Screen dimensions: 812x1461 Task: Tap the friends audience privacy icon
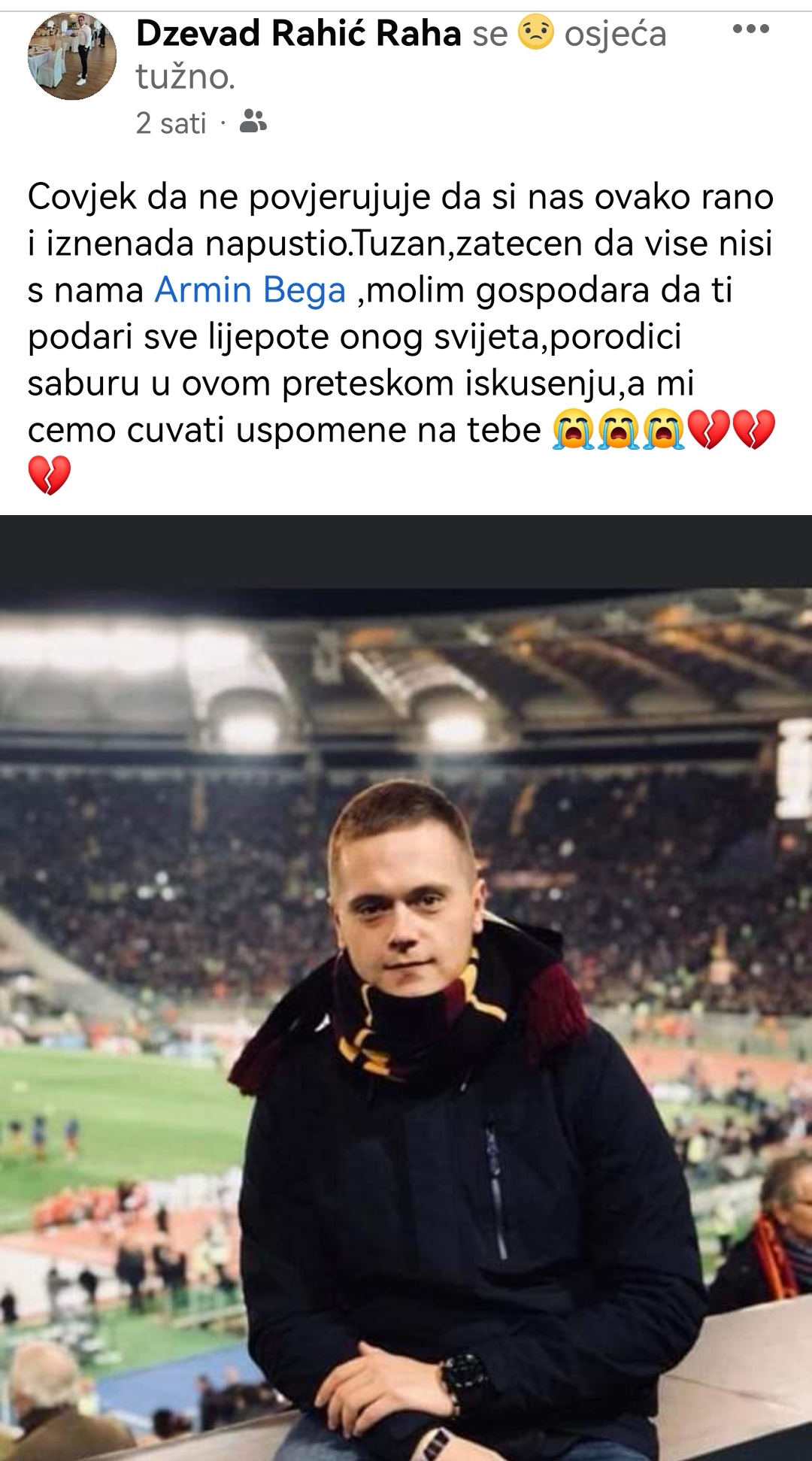[253, 121]
